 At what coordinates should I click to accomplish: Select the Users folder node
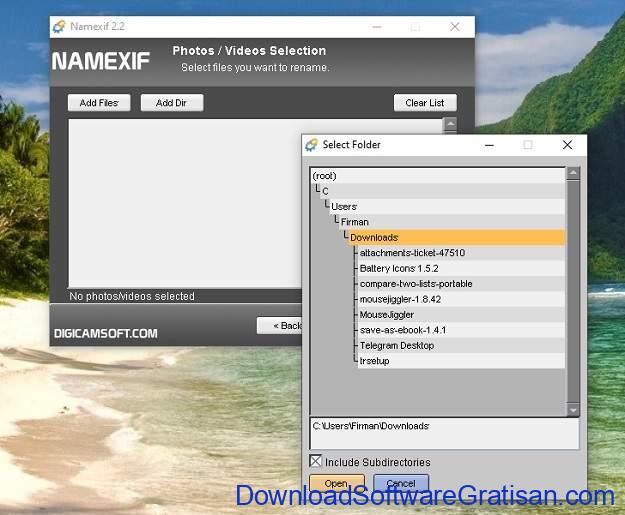click(x=447, y=206)
